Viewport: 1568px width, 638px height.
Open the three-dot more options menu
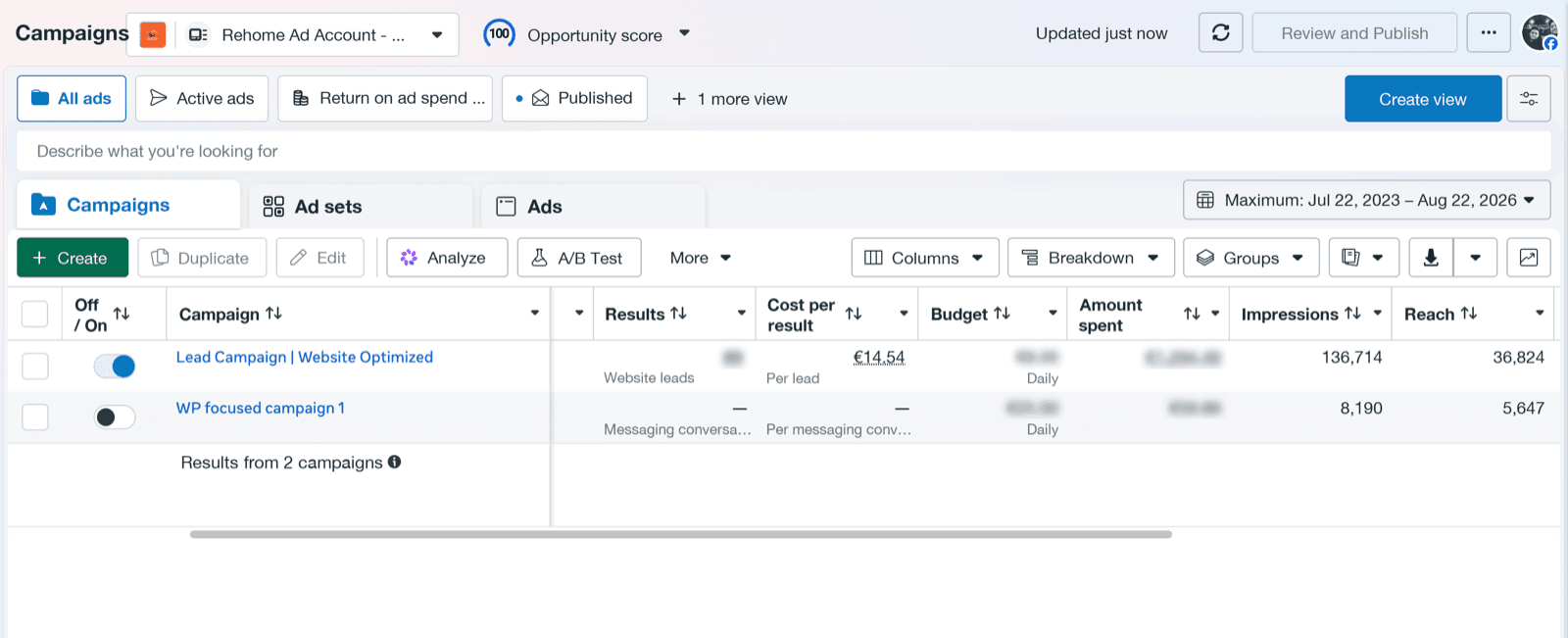1489,33
